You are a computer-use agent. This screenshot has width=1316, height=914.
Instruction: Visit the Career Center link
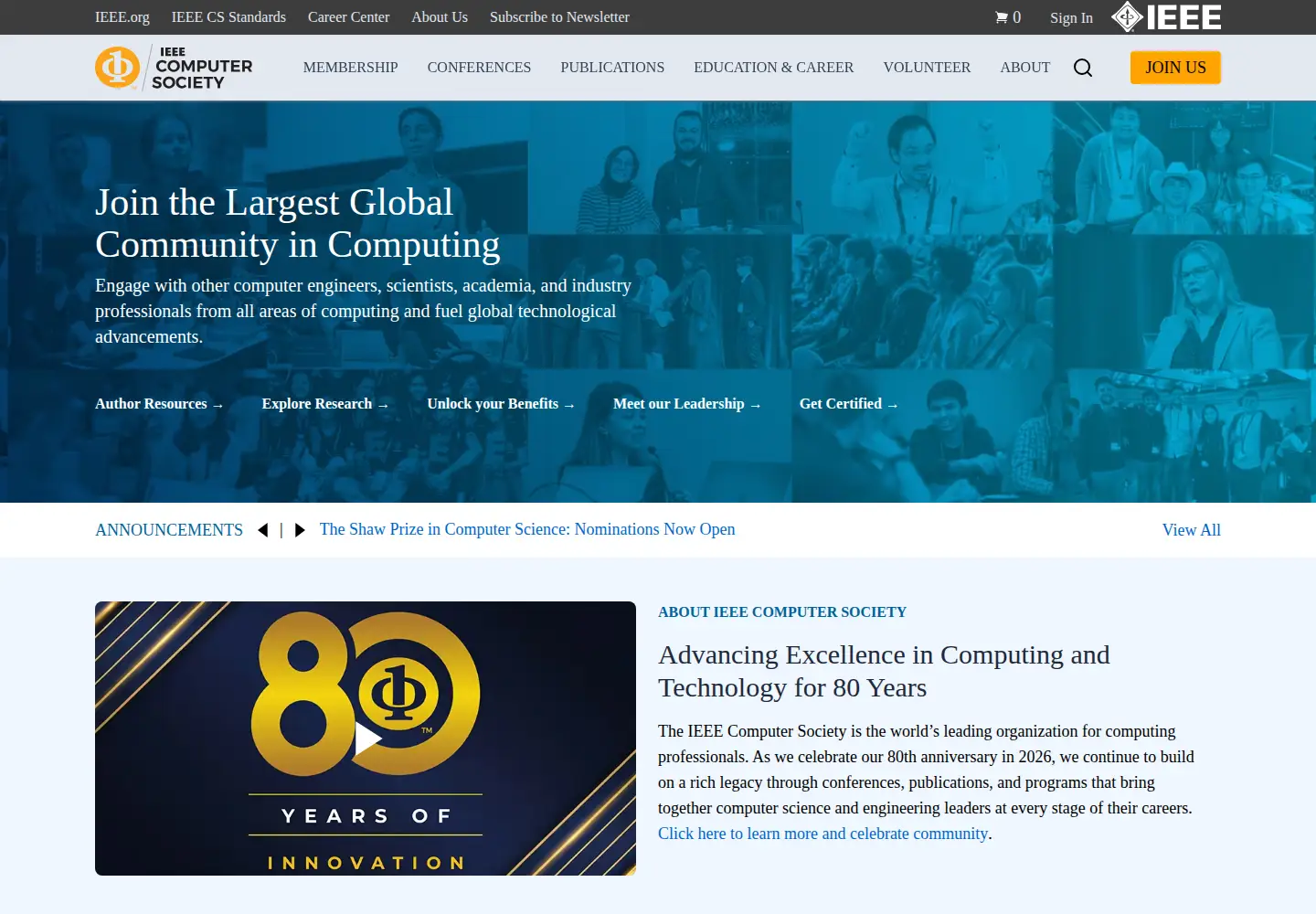click(348, 17)
